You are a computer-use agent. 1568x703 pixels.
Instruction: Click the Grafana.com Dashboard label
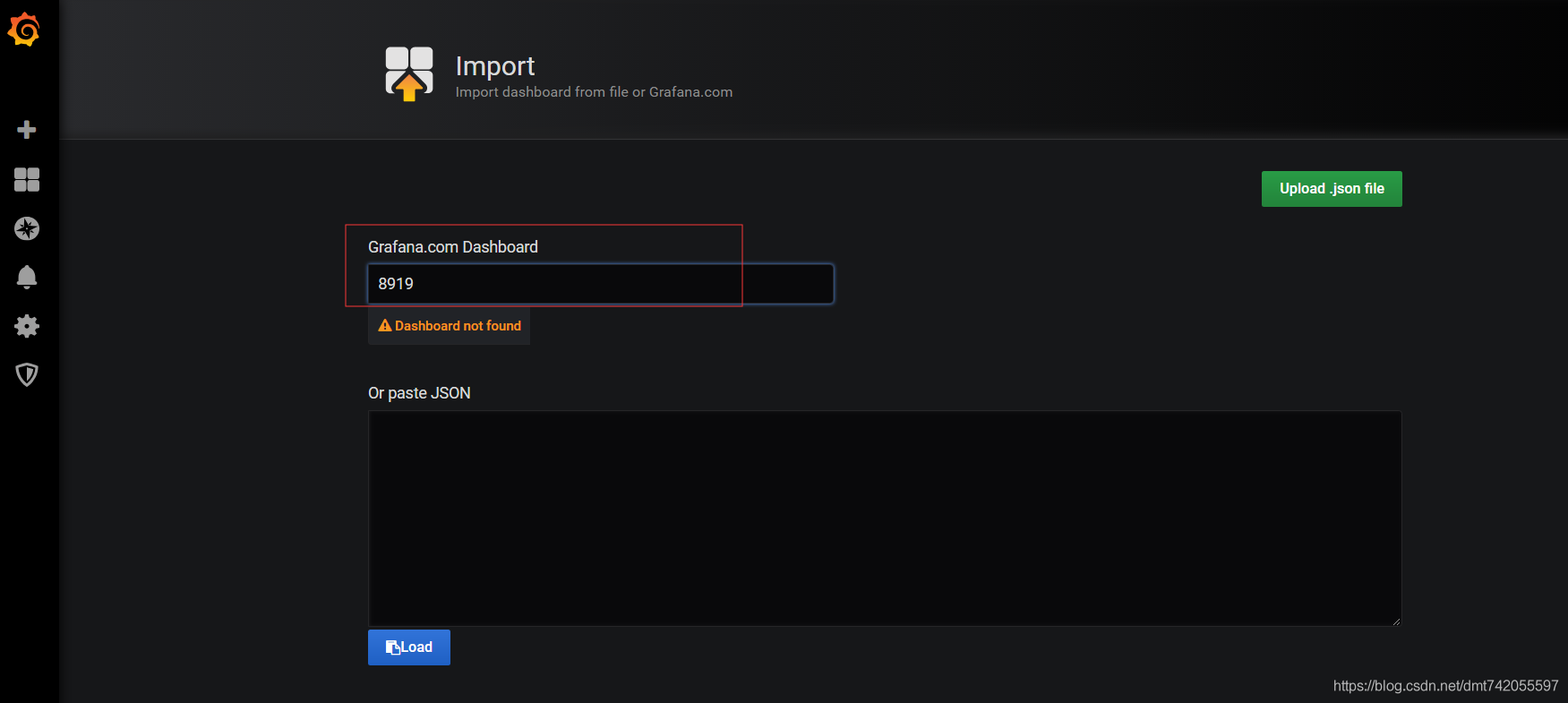453,247
